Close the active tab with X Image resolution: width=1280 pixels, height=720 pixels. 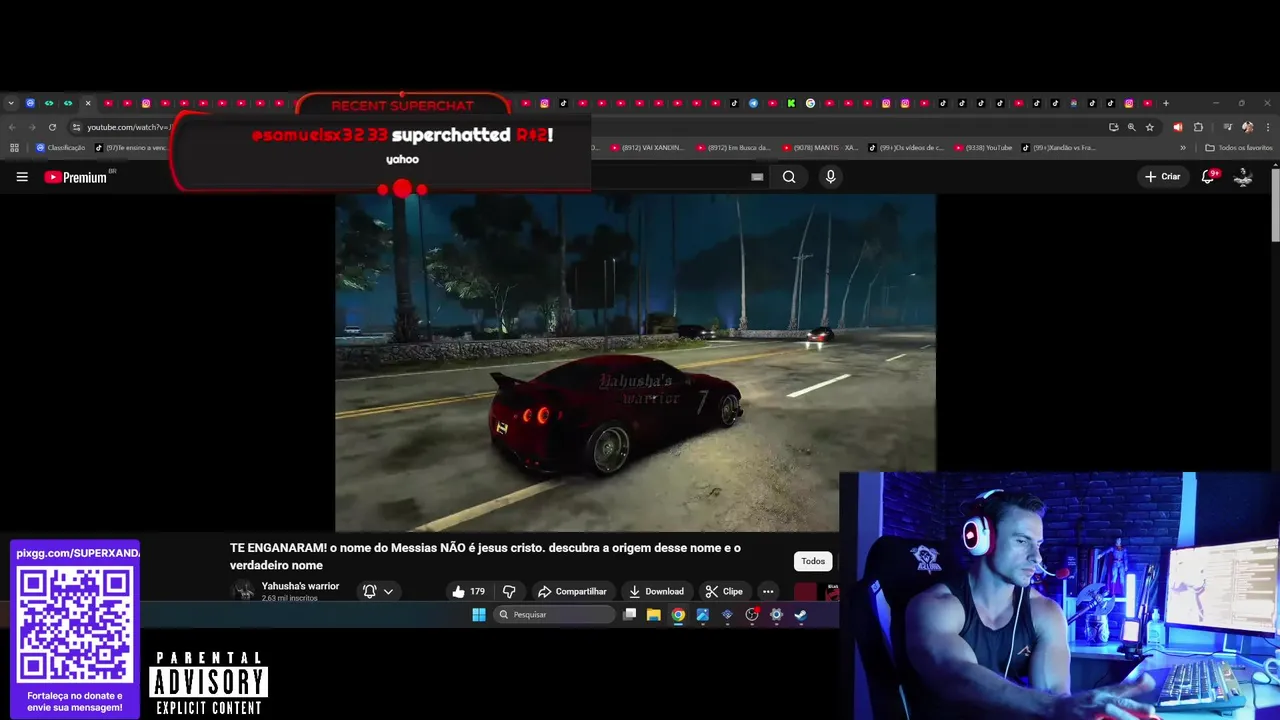click(x=88, y=103)
